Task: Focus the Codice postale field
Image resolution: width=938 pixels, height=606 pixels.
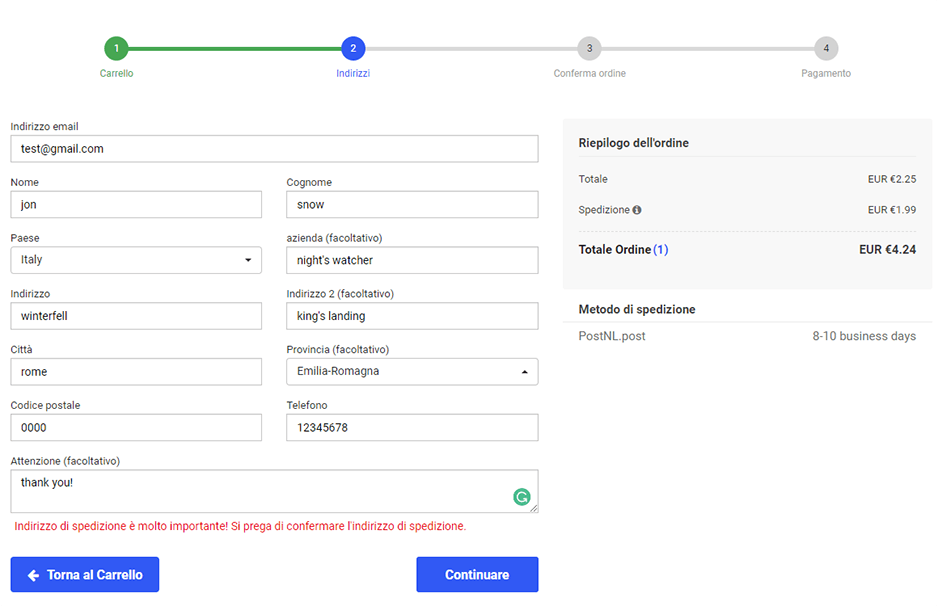Action: [x=136, y=428]
